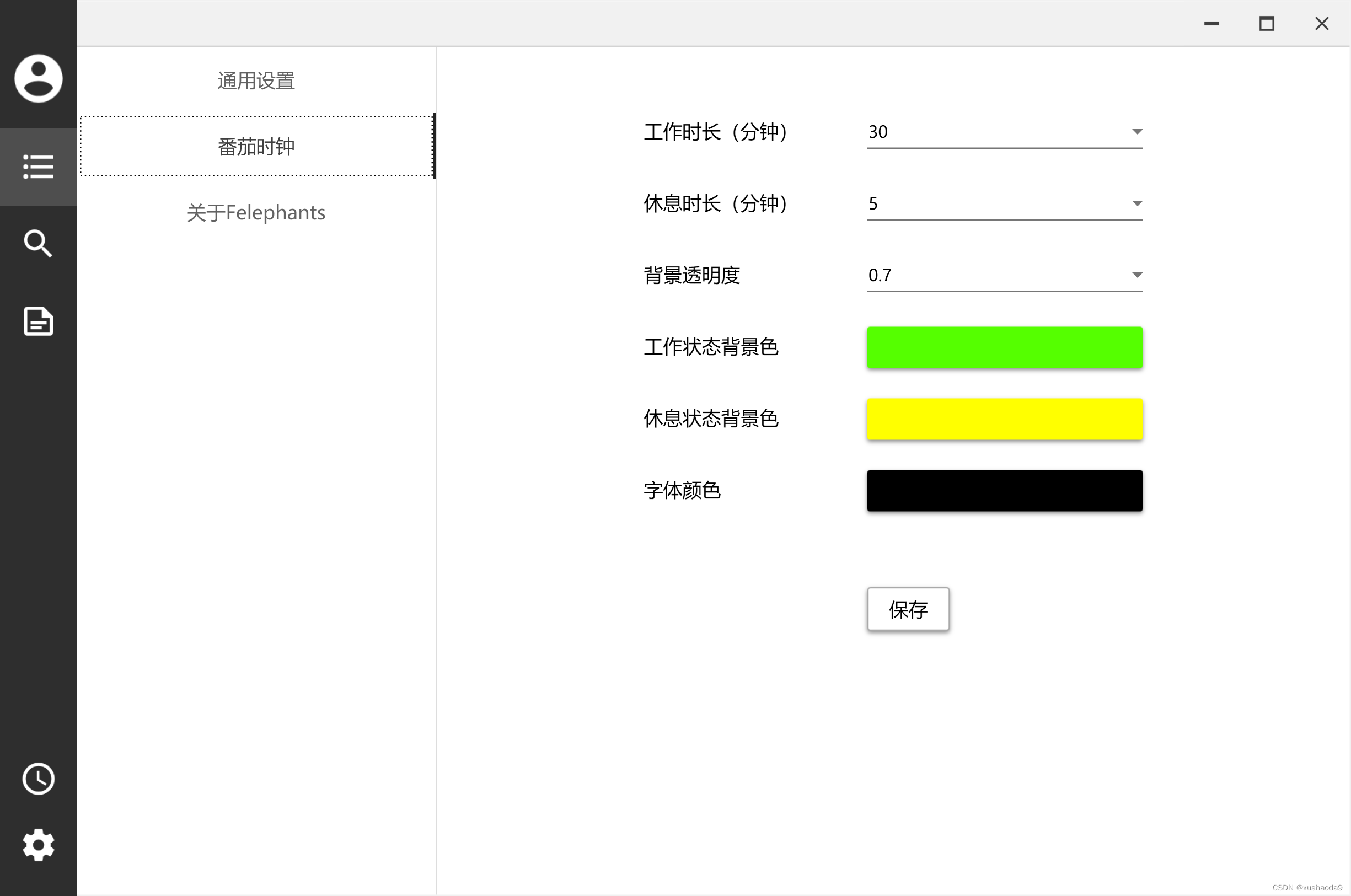Maximize the application window
The height and width of the screenshot is (896, 1351).
[1267, 23]
